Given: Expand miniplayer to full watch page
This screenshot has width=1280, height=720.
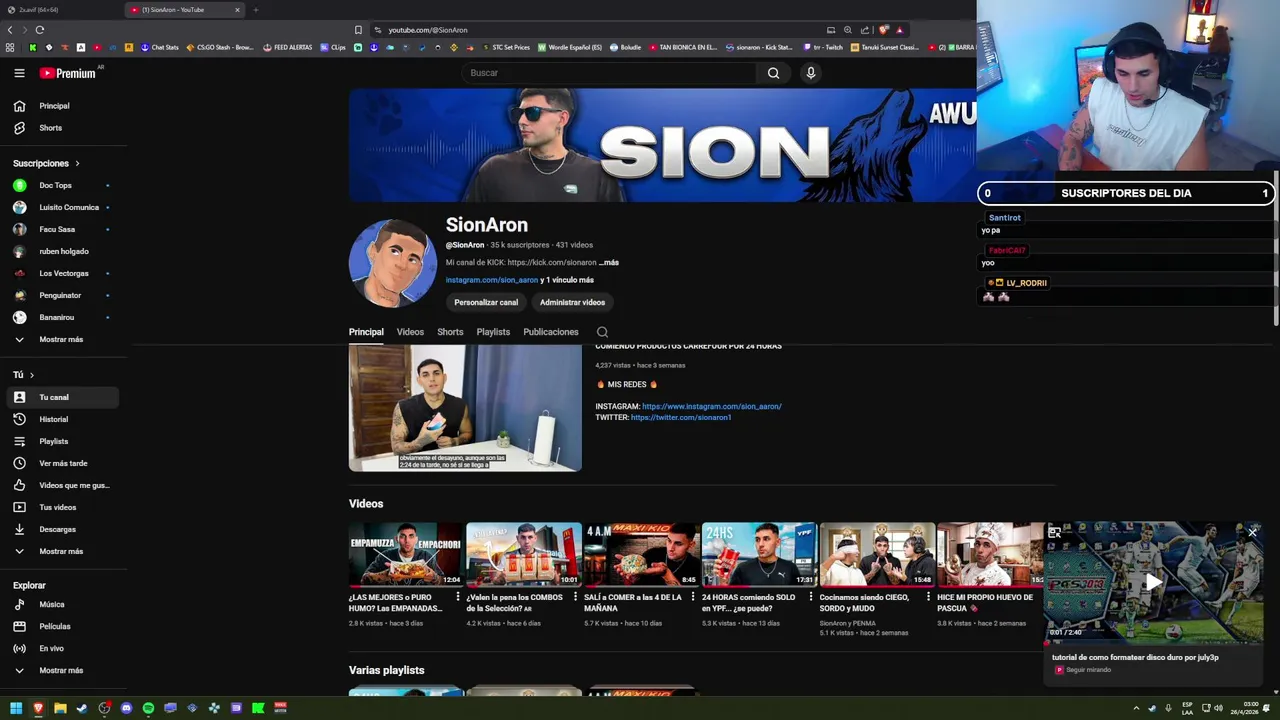Looking at the screenshot, I should [1054, 533].
